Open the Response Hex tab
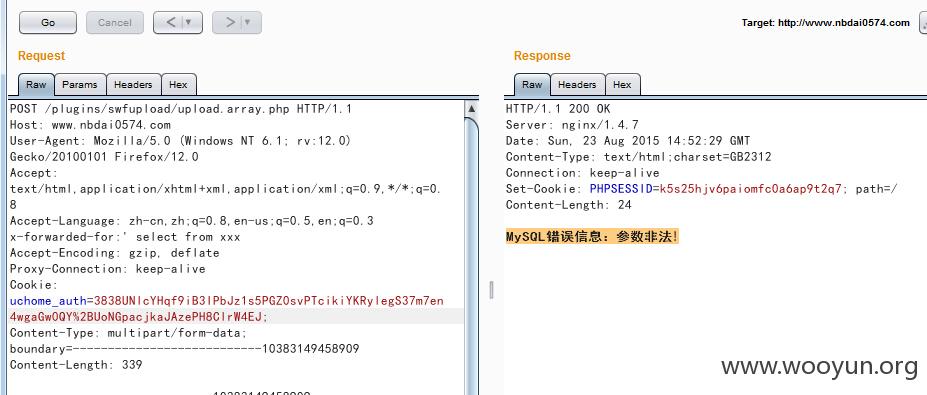 [622, 85]
